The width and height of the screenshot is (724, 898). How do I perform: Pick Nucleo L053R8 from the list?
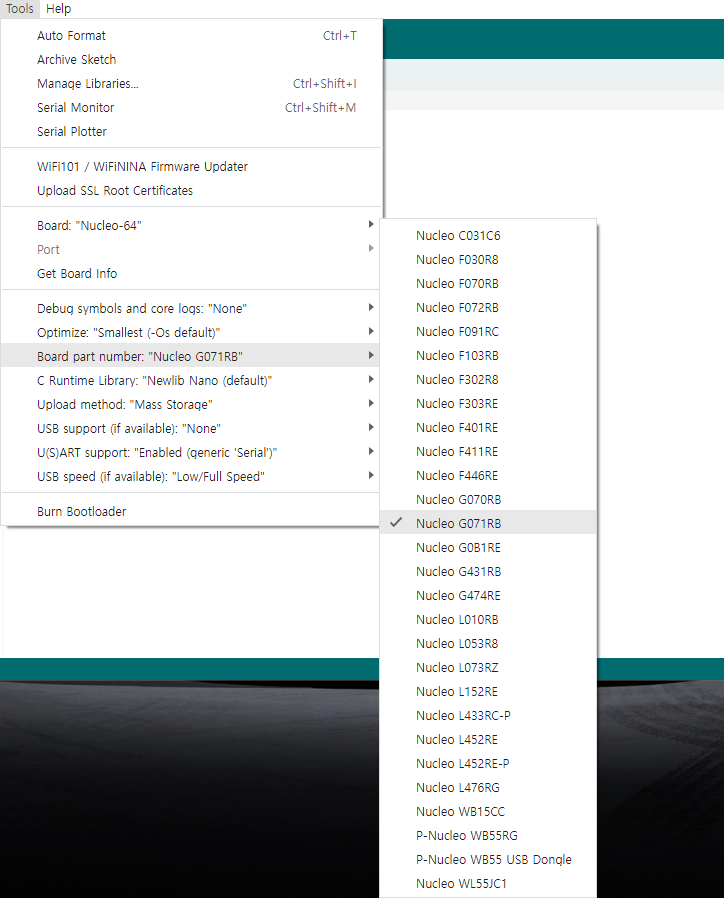pos(488,644)
